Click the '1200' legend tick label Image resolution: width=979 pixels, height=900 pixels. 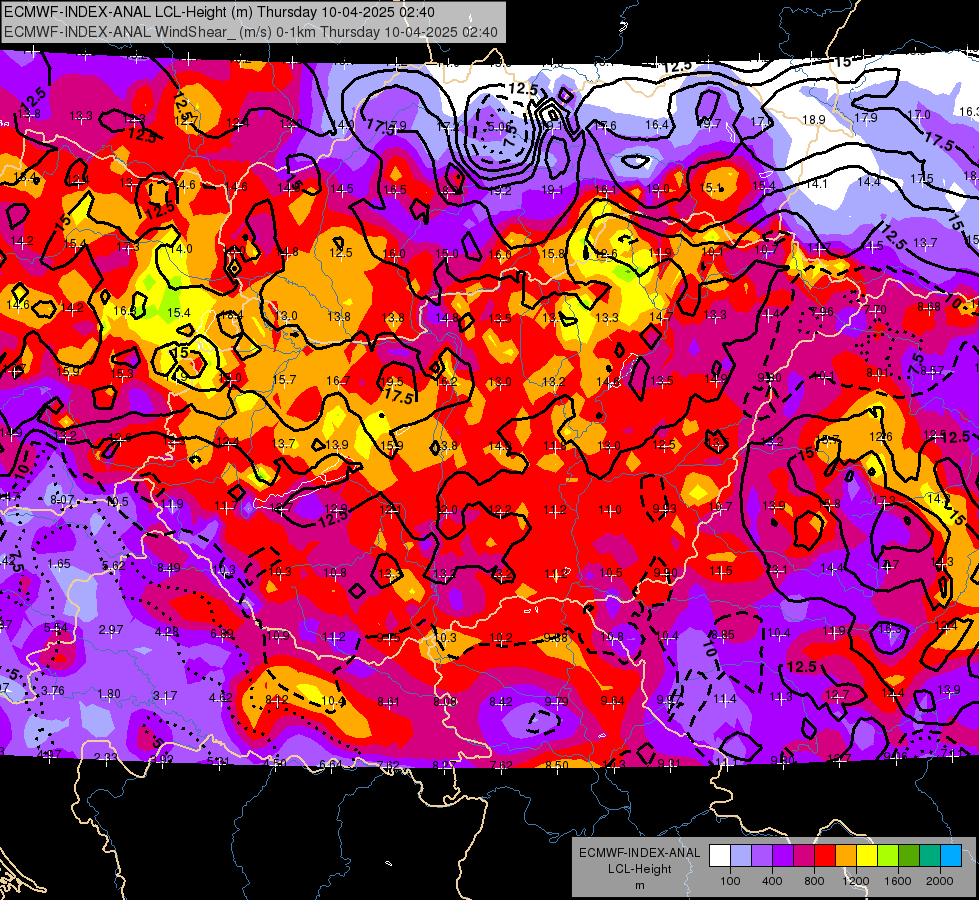click(856, 881)
